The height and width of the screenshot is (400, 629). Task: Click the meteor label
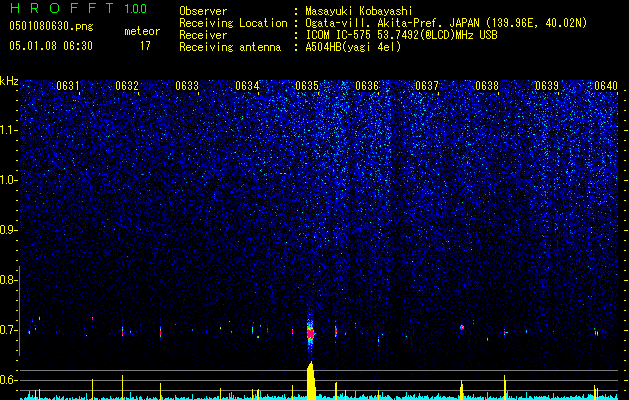(142, 31)
